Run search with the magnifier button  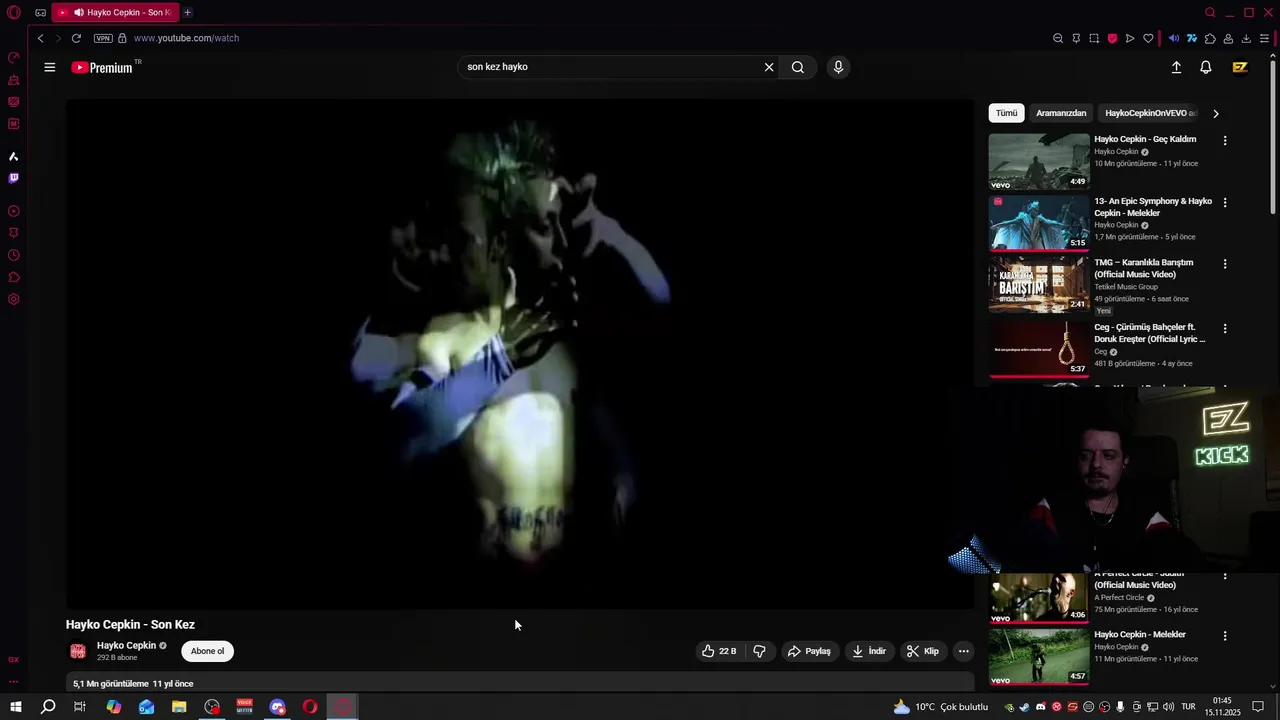coord(798,67)
